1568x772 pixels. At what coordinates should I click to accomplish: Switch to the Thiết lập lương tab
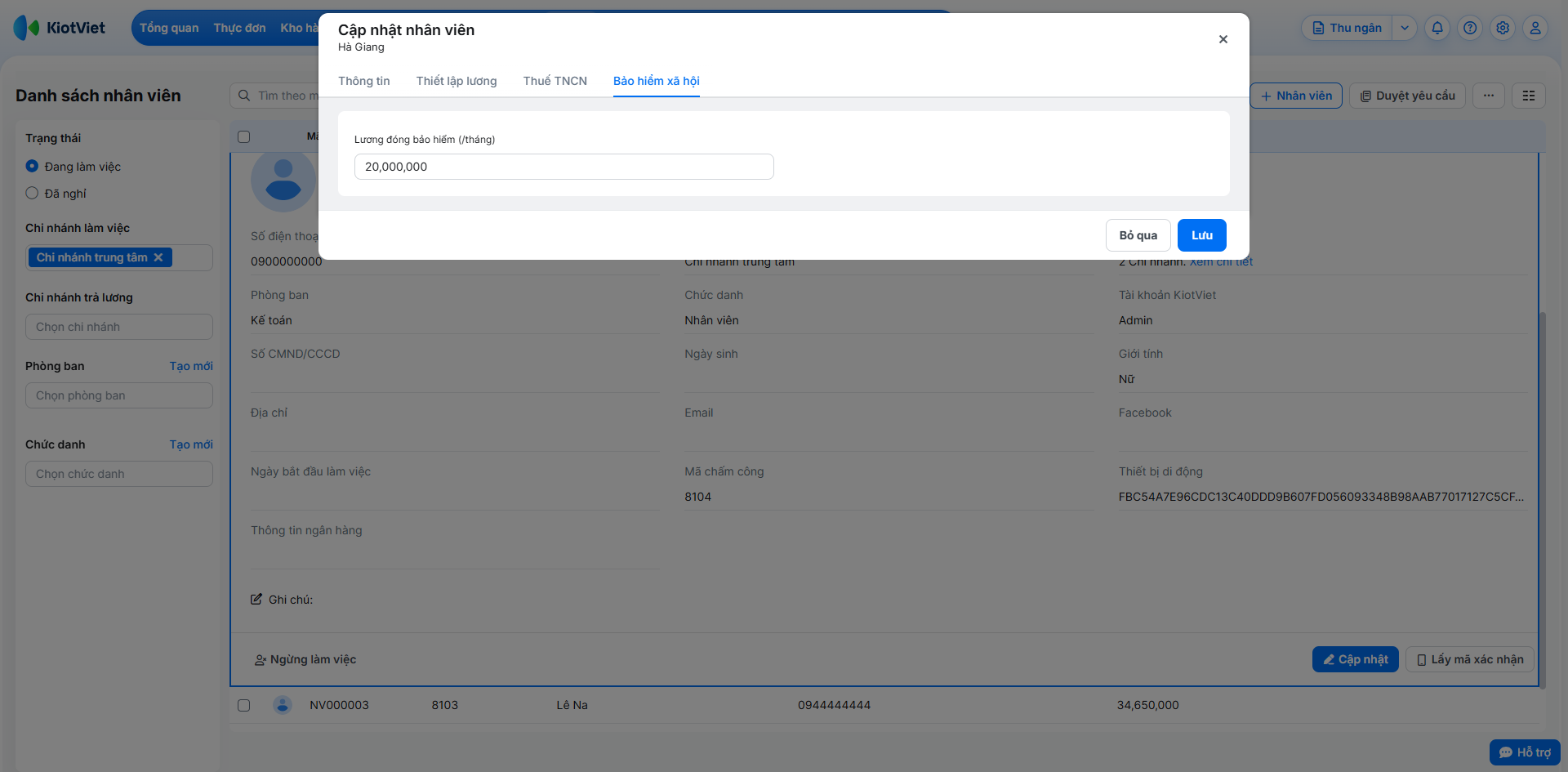pyautogui.click(x=457, y=81)
